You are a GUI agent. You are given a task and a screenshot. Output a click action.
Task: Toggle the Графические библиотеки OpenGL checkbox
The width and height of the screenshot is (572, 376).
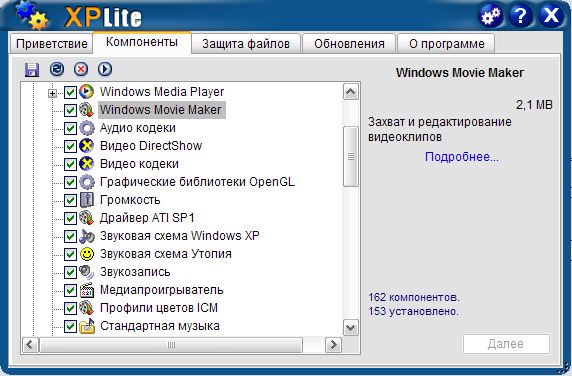tap(70, 182)
